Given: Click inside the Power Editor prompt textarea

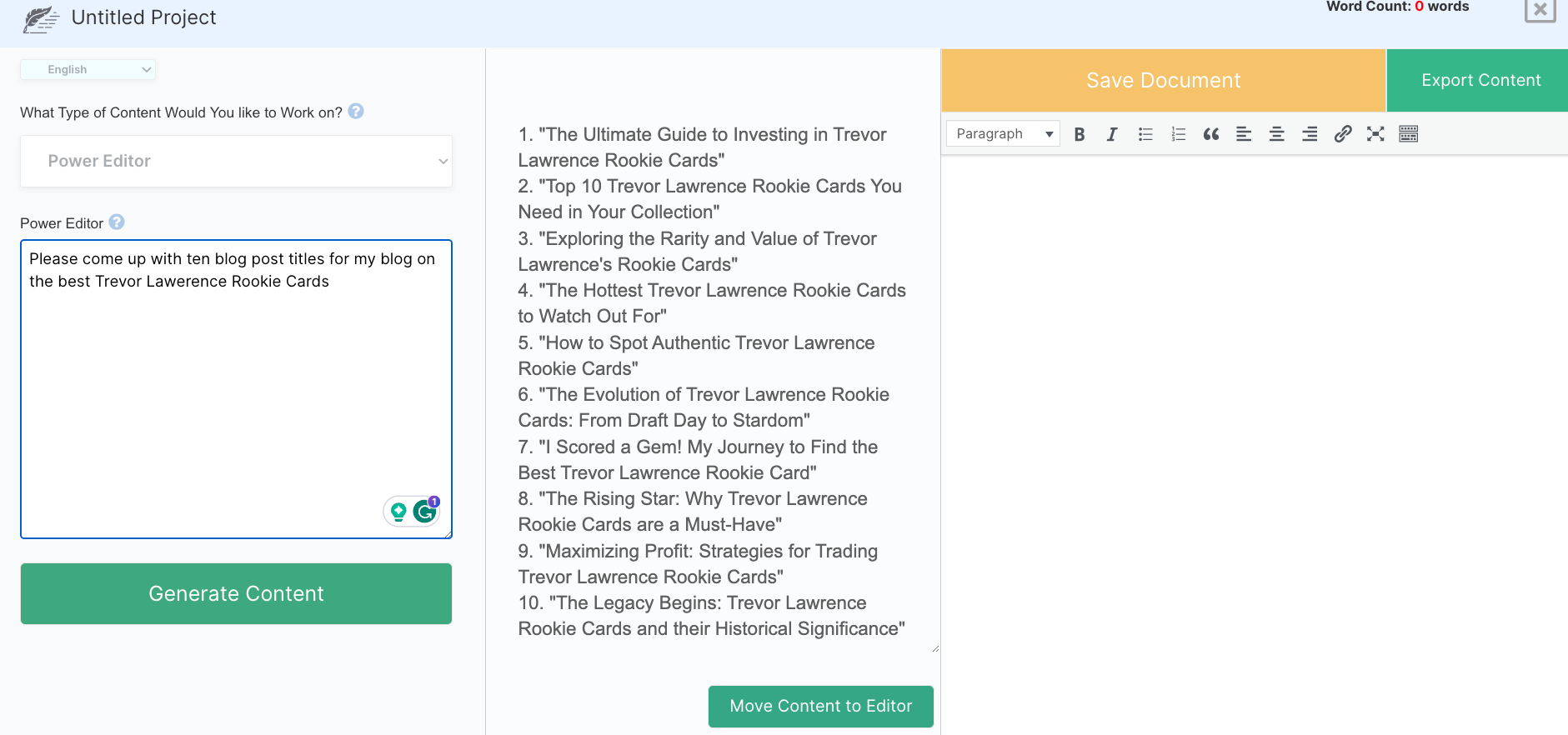Looking at the screenshot, I should [x=236, y=389].
